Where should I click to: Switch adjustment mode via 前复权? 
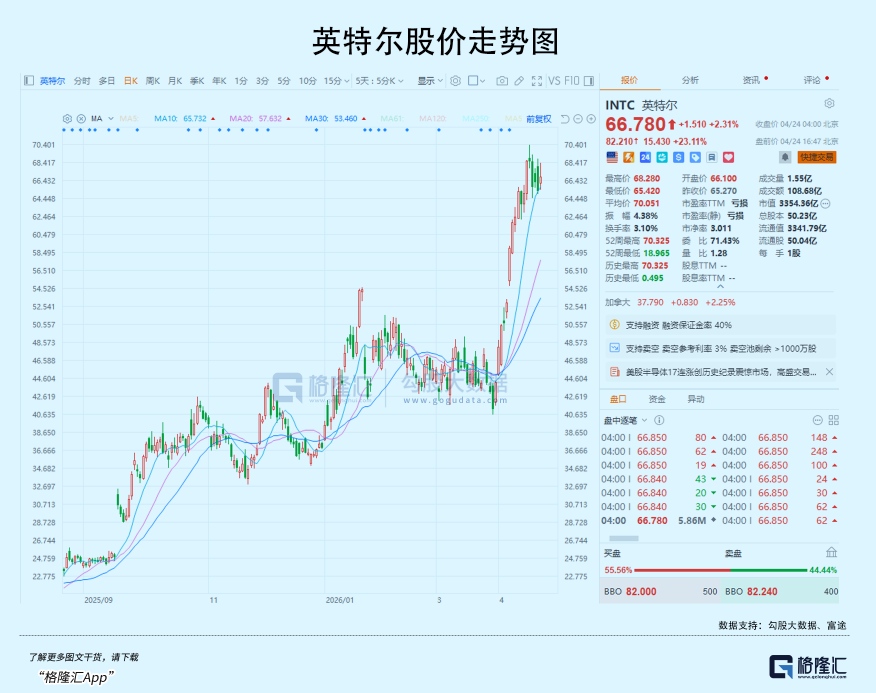539,118
